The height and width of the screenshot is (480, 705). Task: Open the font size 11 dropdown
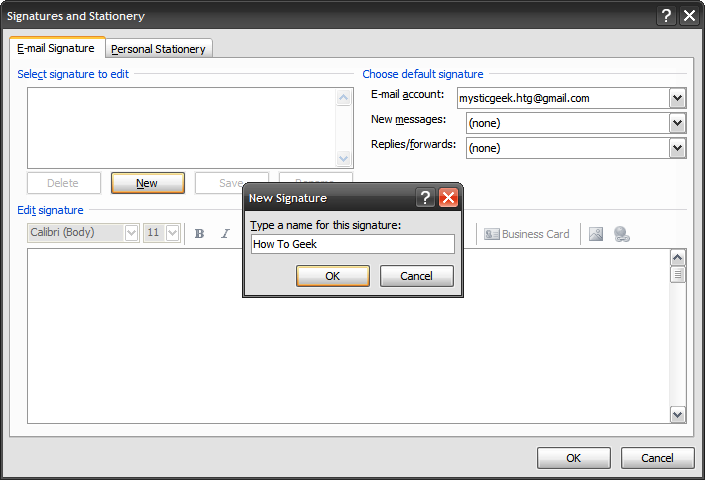click(x=173, y=233)
